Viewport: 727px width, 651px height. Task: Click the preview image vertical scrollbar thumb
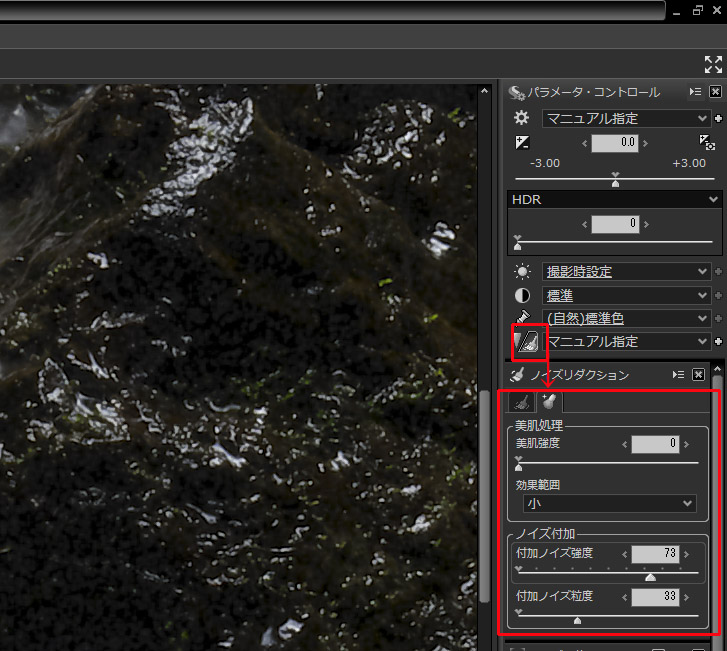point(485,496)
